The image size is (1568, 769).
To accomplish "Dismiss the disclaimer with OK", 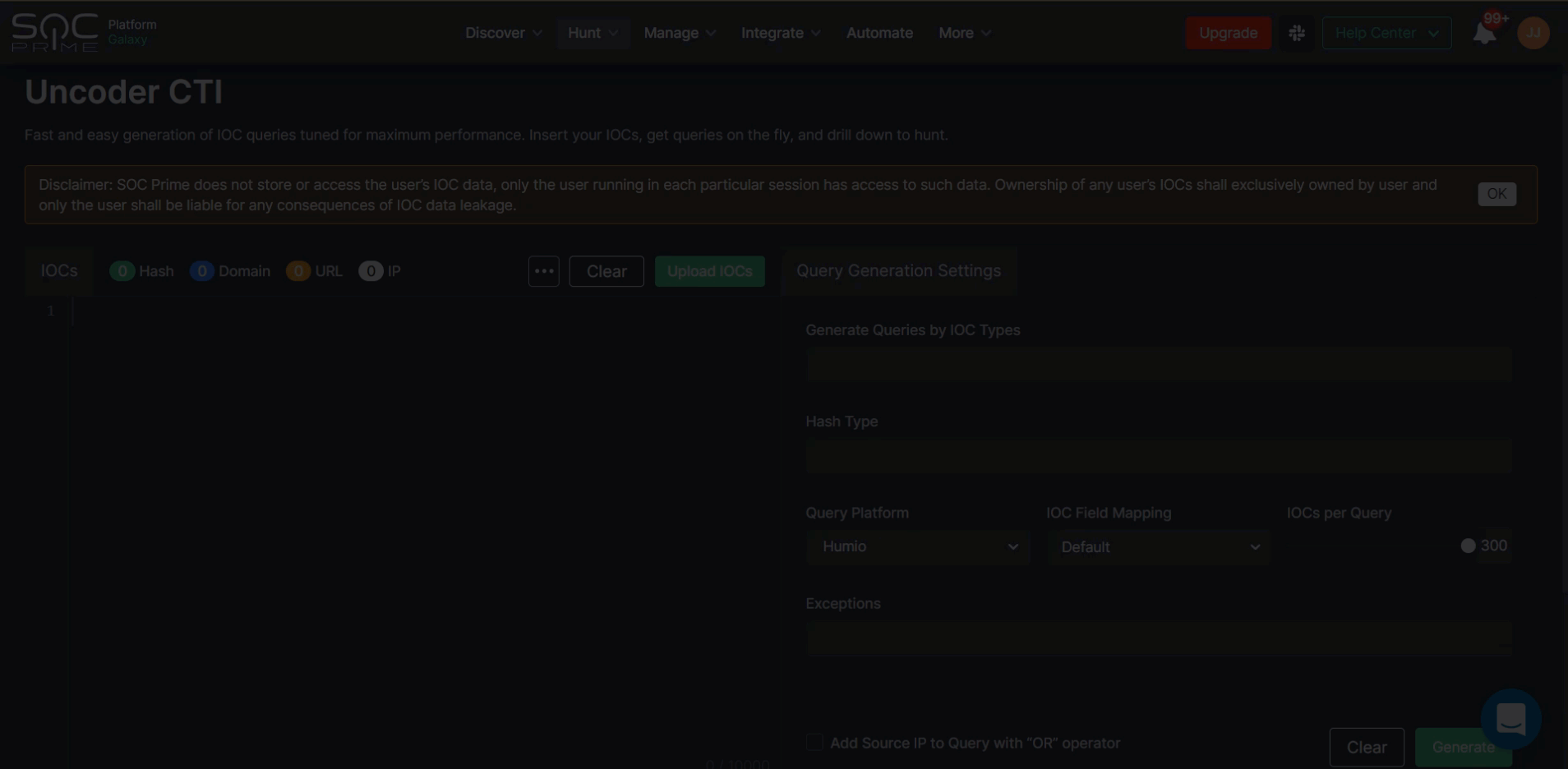I will coord(1497,194).
